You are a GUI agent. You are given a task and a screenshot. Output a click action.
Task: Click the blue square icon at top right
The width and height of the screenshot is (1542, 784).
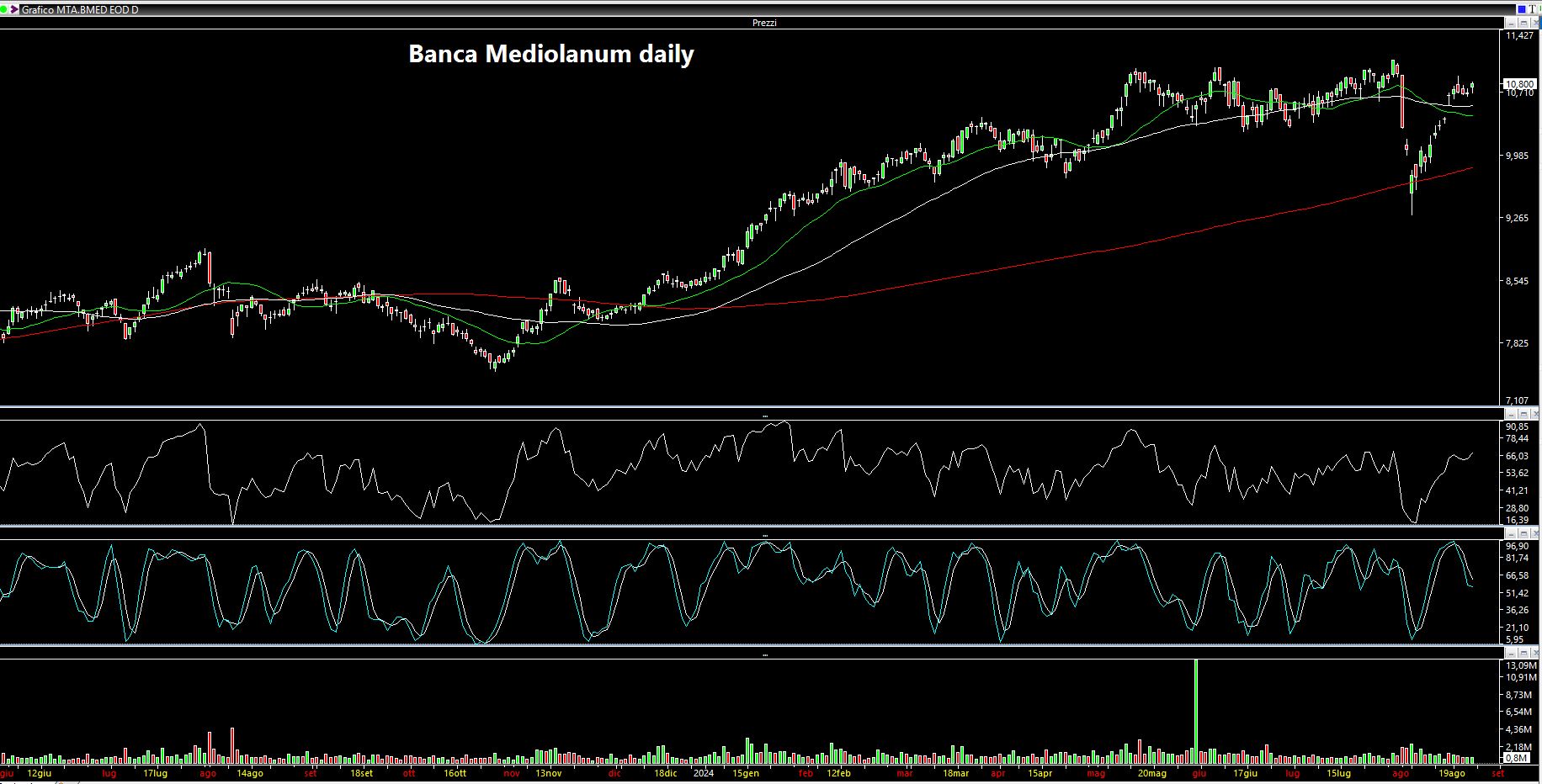pos(1521,9)
